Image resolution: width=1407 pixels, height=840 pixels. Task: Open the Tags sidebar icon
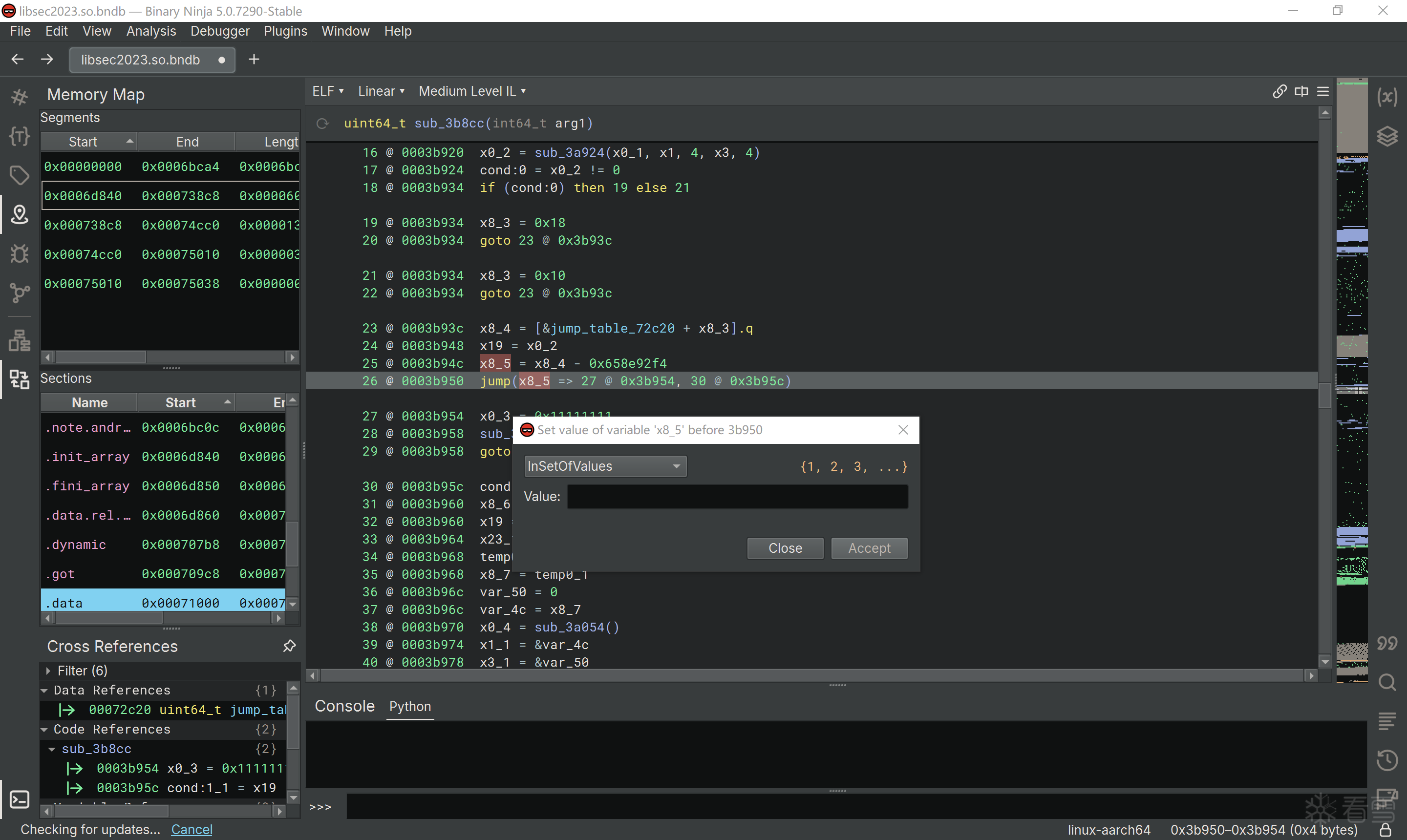[x=19, y=175]
